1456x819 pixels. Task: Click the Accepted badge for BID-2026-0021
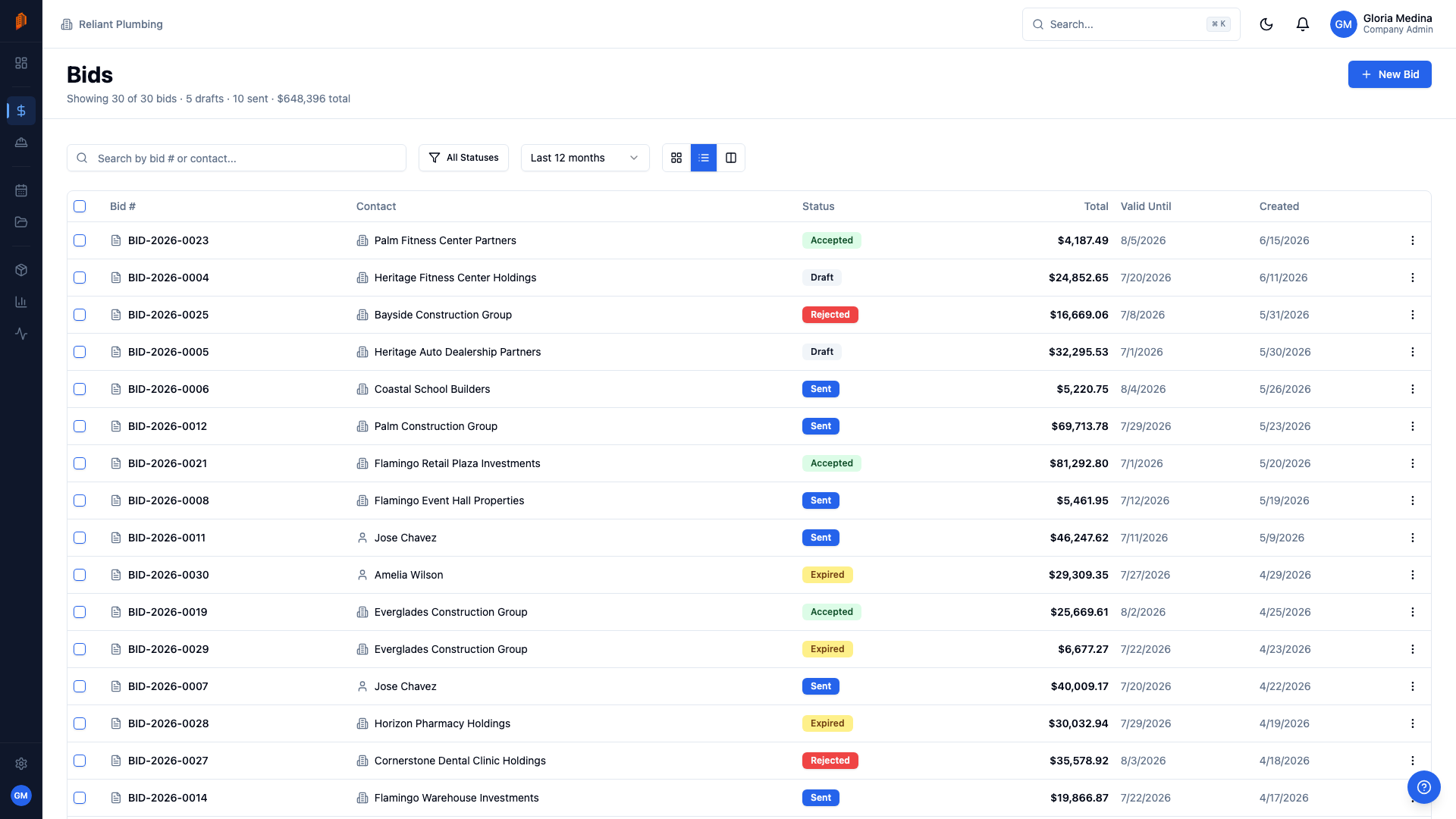(x=832, y=463)
